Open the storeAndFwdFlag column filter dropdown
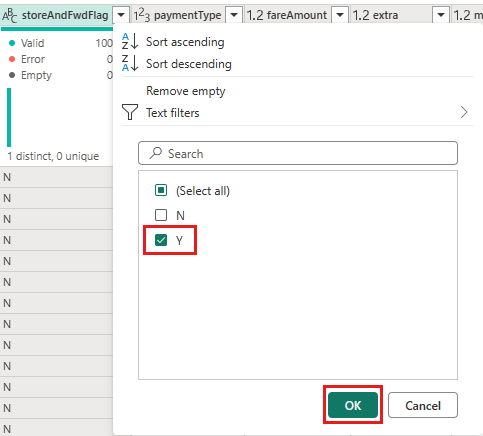This screenshot has width=483, height=436. [121, 15]
